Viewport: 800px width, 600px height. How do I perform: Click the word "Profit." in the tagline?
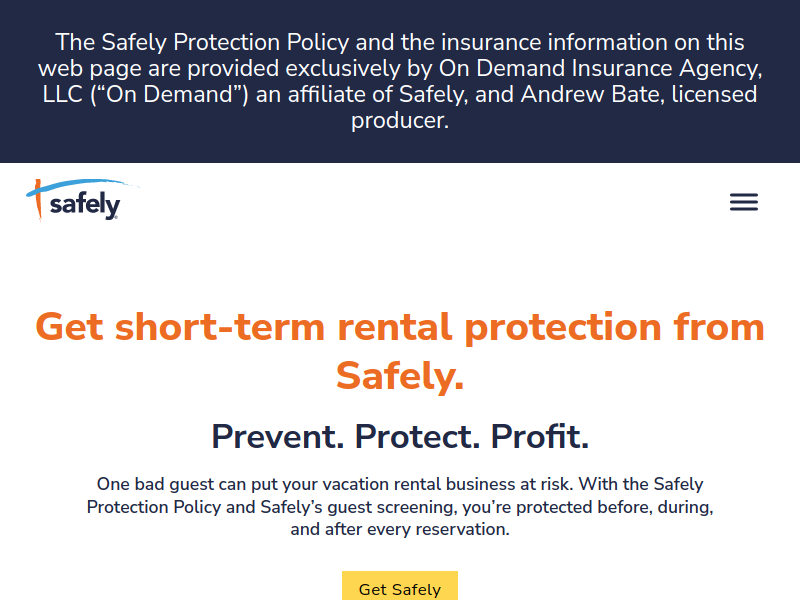540,437
